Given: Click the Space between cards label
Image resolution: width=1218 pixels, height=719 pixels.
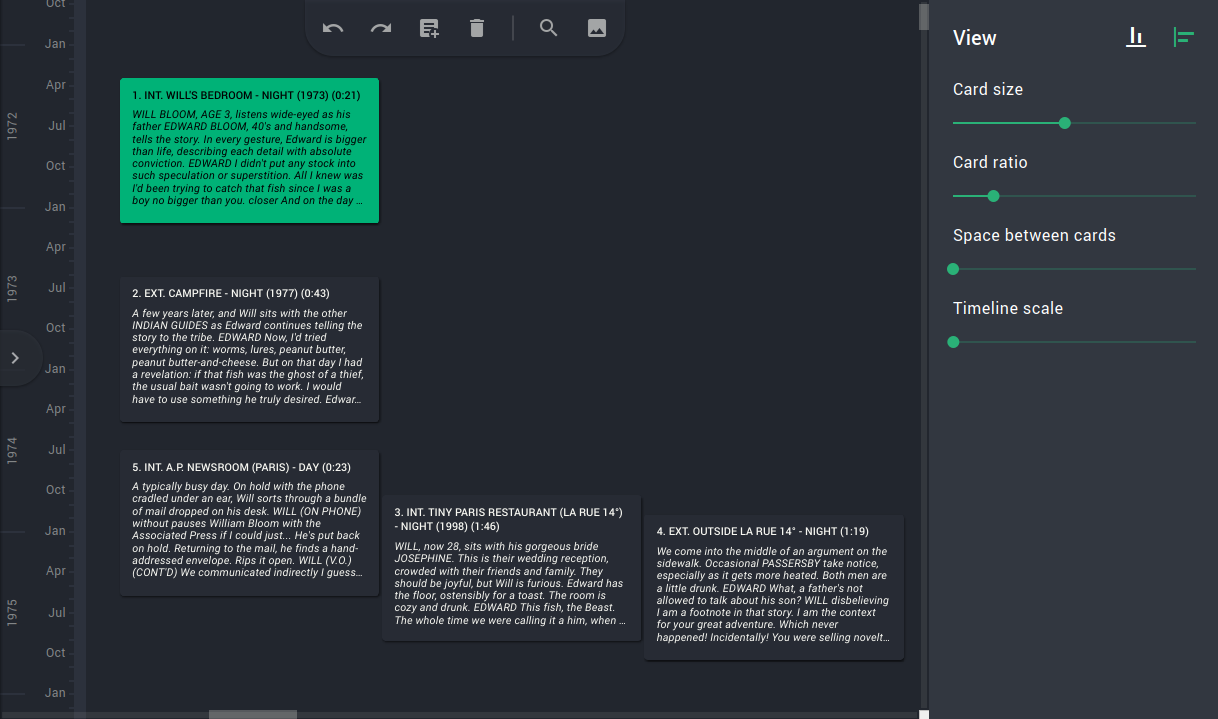Looking at the screenshot, I should (1034, 235).
